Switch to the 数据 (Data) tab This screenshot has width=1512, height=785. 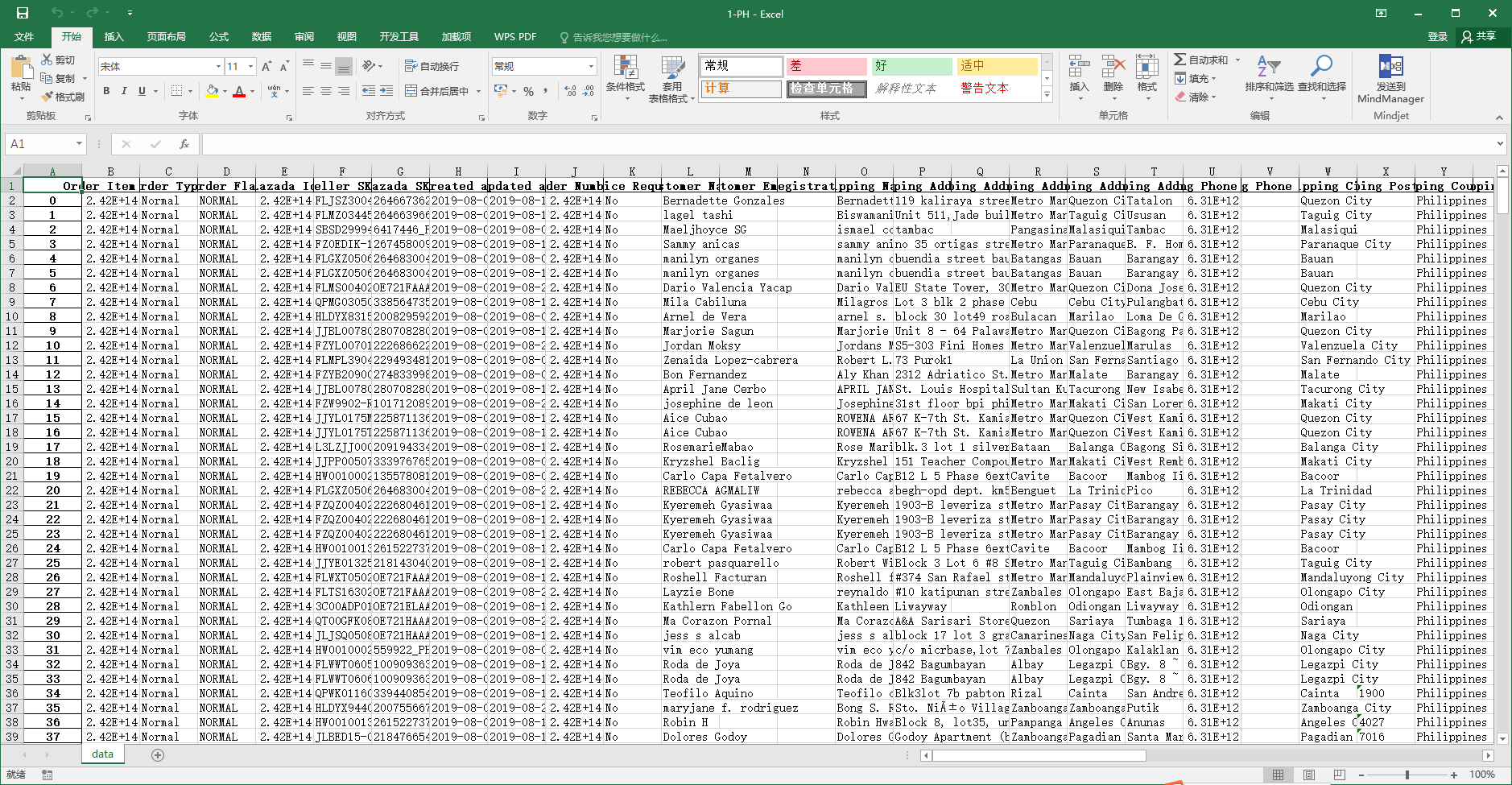pyautogui.click(x=262, y=36)
